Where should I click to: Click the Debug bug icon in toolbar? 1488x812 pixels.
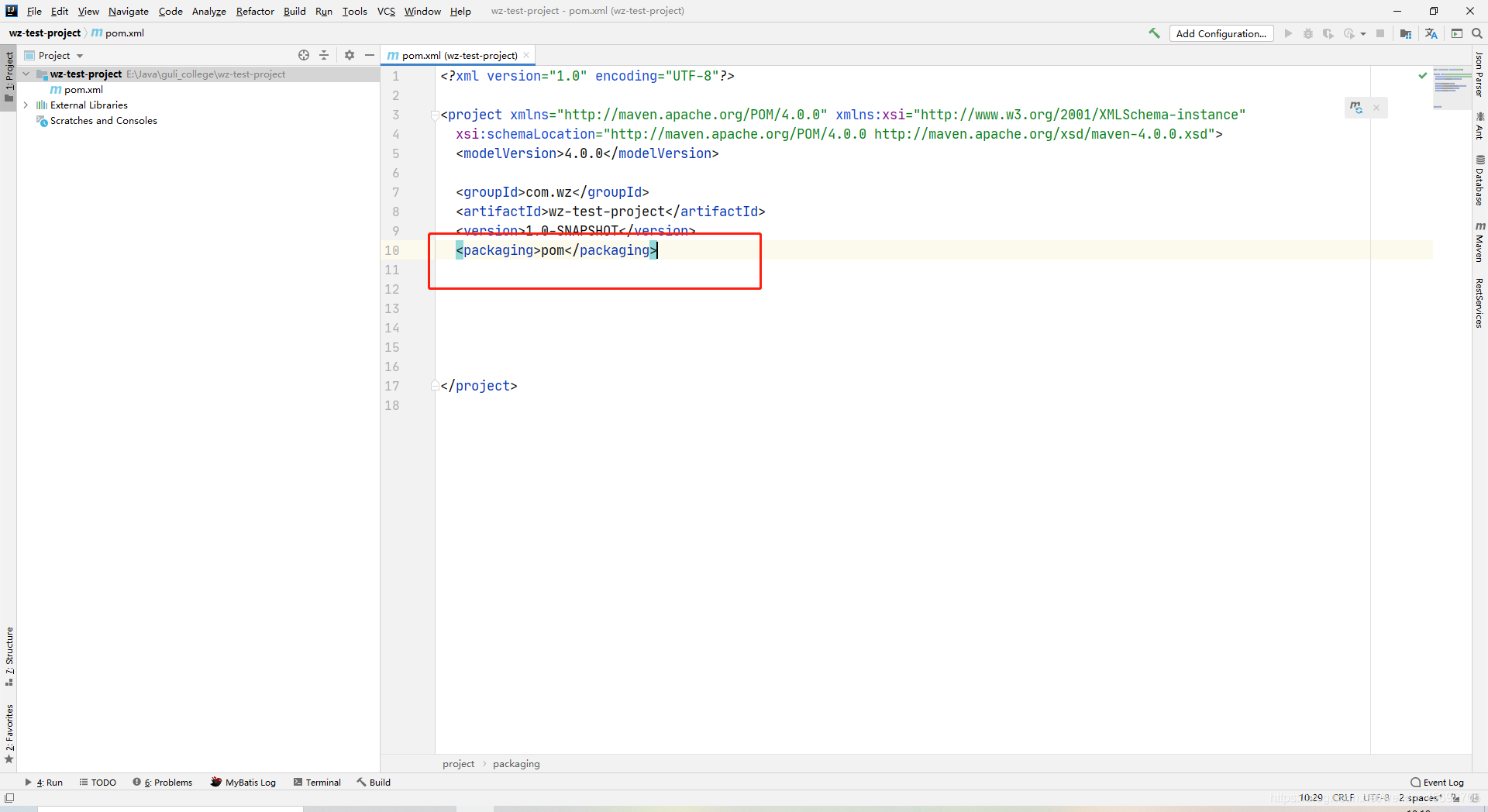(x=1308, y=33)
